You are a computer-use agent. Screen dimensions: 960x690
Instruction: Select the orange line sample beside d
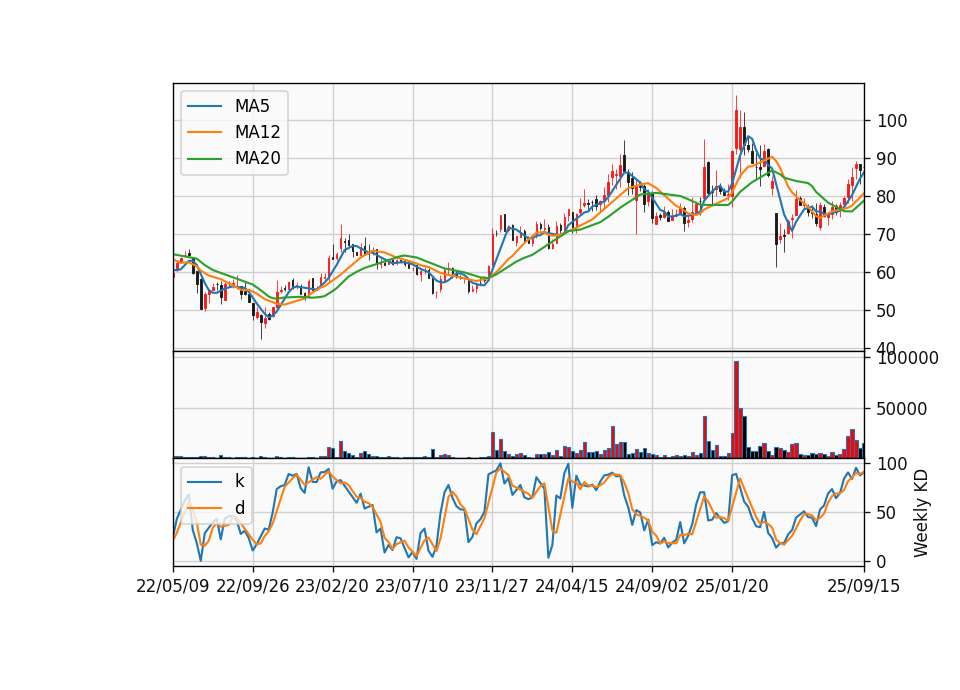204,508
